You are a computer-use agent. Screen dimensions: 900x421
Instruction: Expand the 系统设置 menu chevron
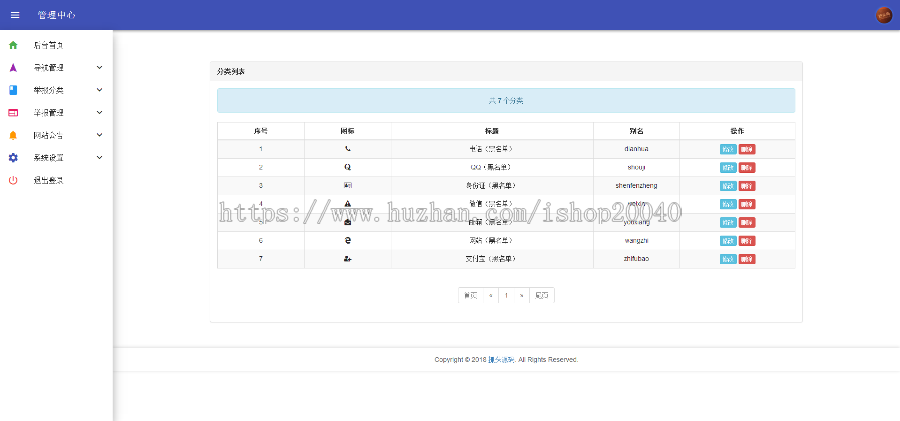(99, 158)
